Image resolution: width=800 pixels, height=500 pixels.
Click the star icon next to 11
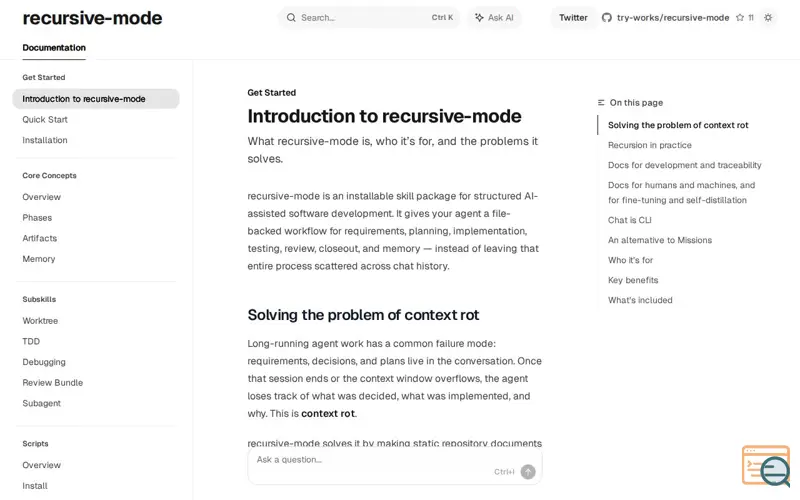pos(740,18)
